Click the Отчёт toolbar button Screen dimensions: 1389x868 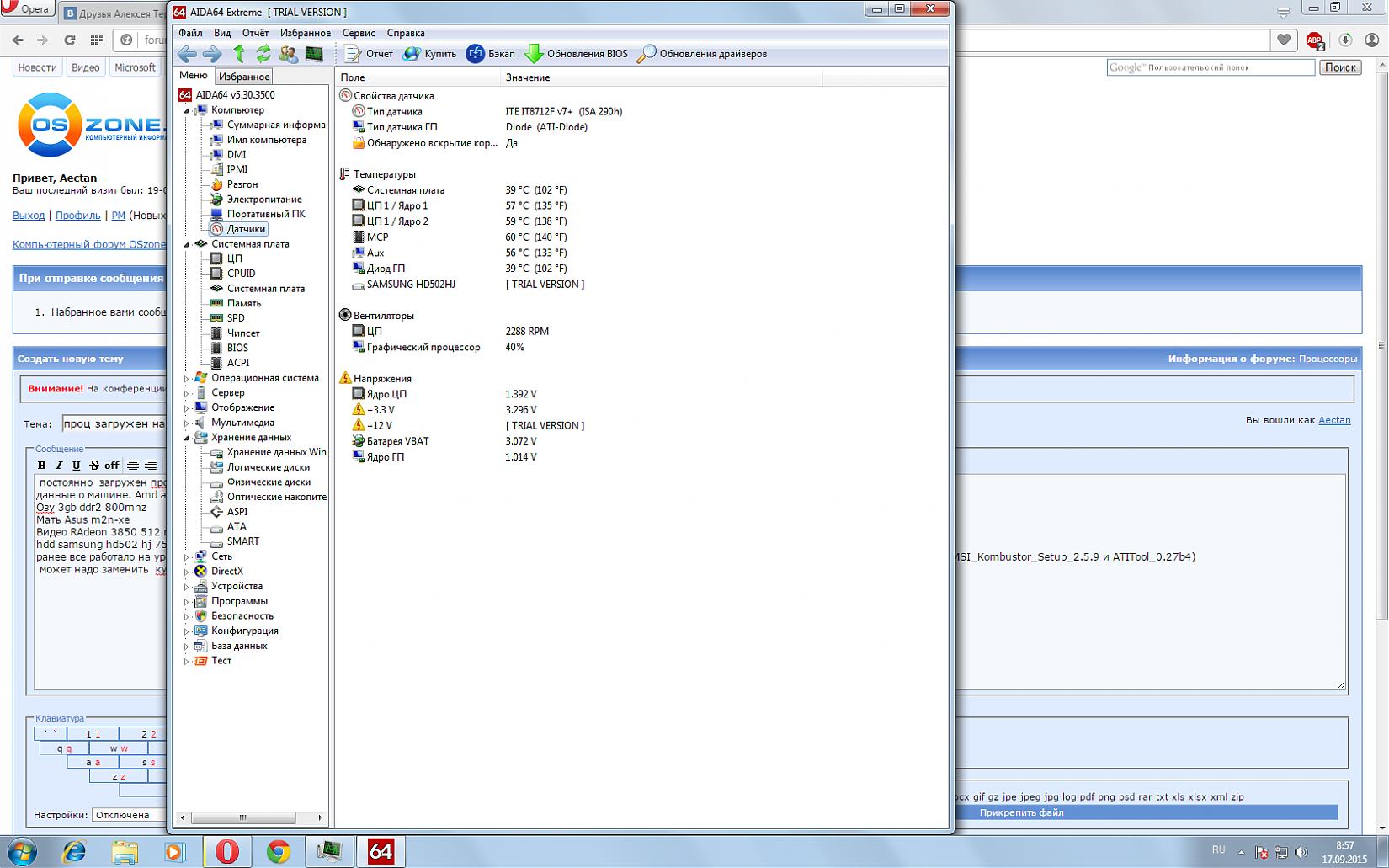click(x=369, y=54)
